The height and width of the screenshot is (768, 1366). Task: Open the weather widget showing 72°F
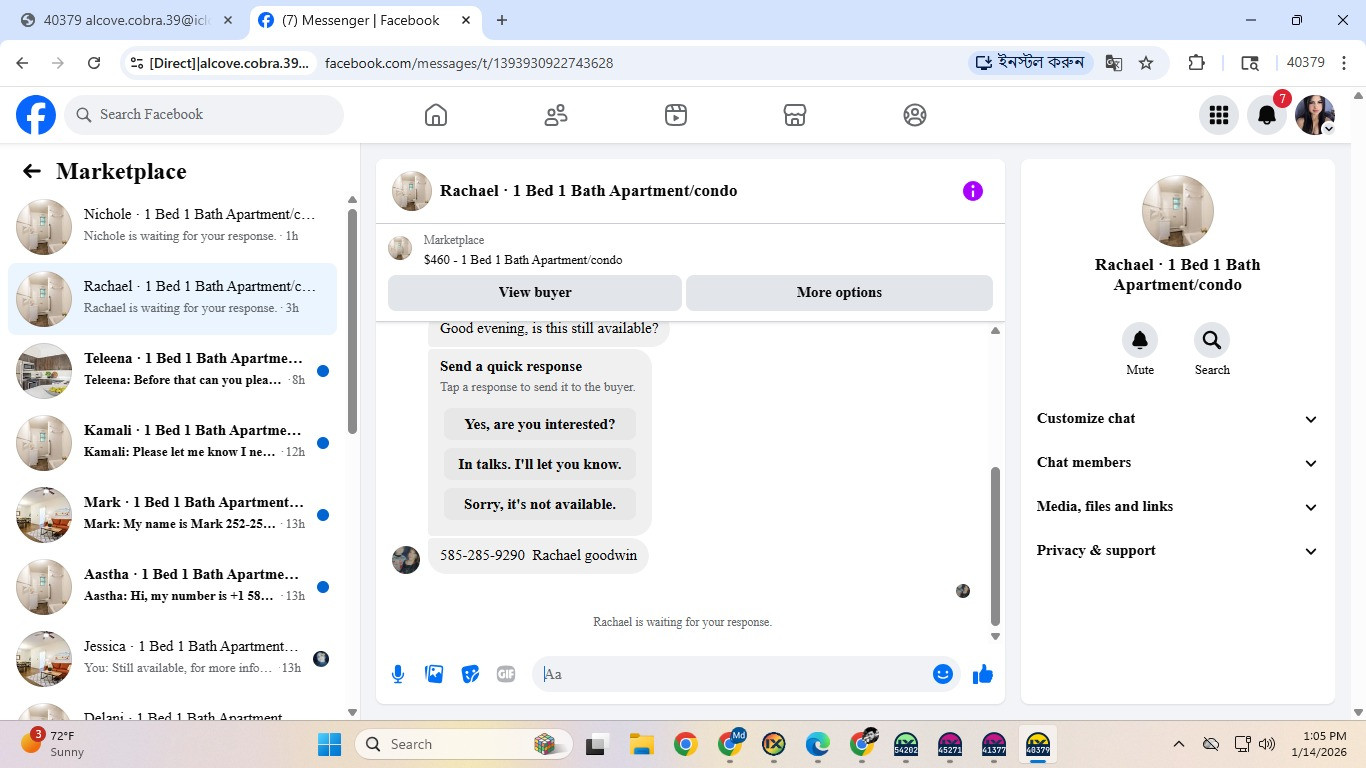click(55, 744)
